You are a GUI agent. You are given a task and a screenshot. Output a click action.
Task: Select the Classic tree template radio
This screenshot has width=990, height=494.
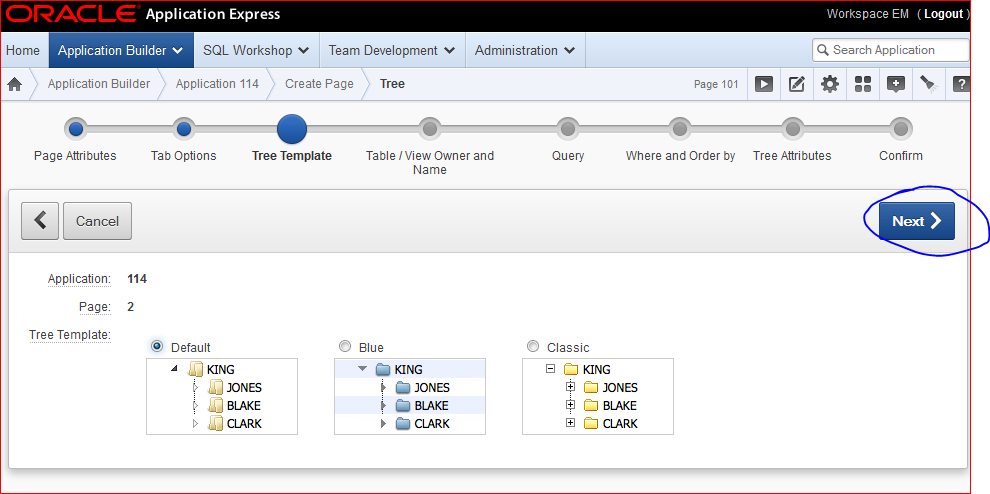coord(533,346)
